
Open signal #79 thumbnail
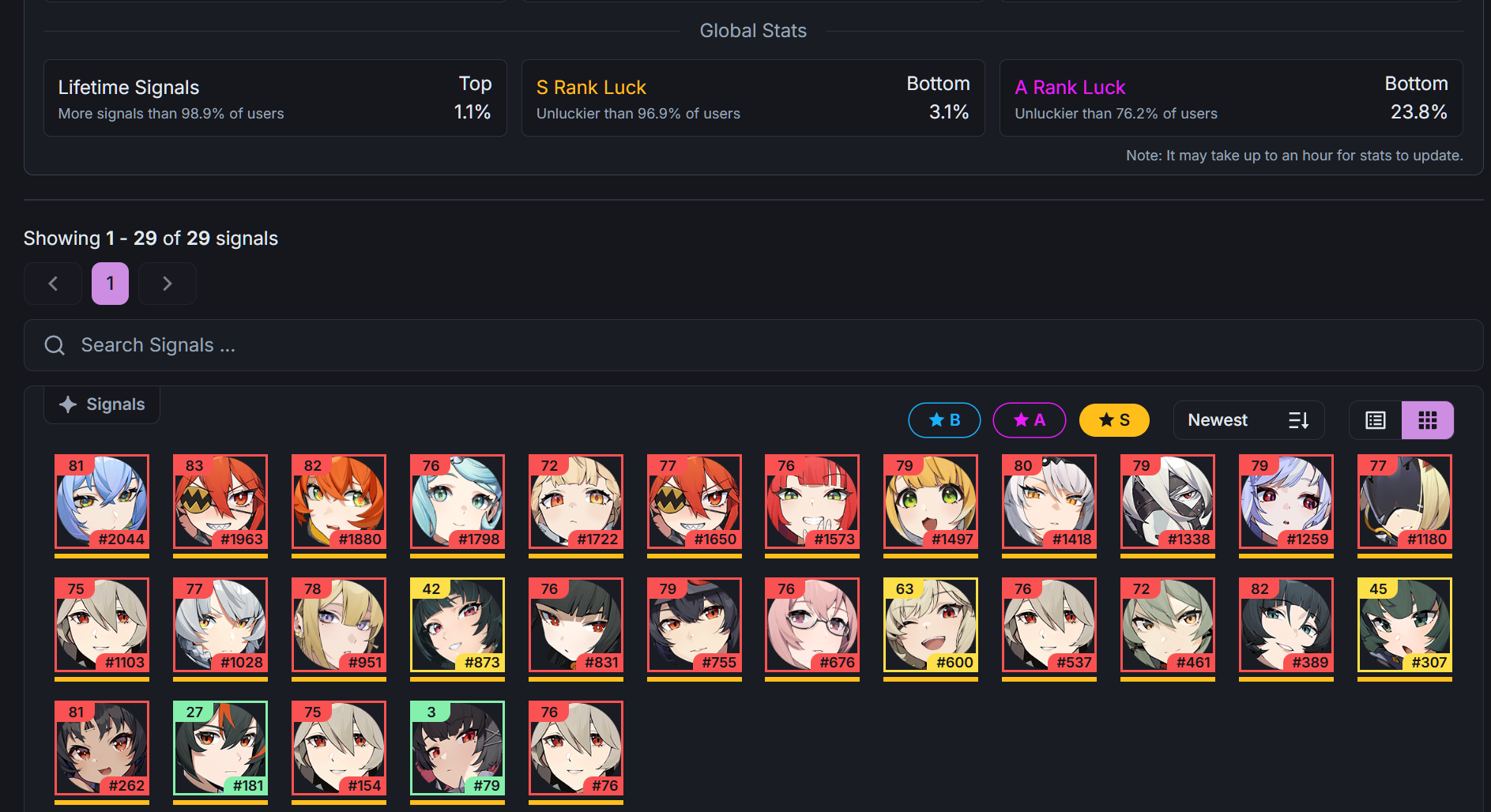[x=457, y=748]
